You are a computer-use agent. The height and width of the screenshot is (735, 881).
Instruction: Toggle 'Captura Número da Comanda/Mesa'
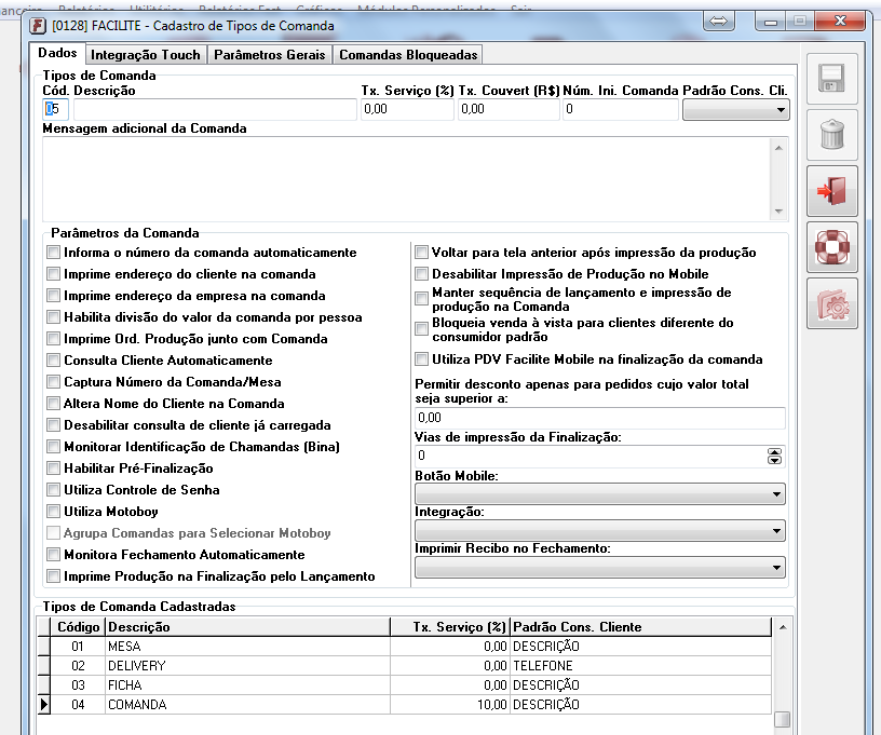click(x=53, y=382)
